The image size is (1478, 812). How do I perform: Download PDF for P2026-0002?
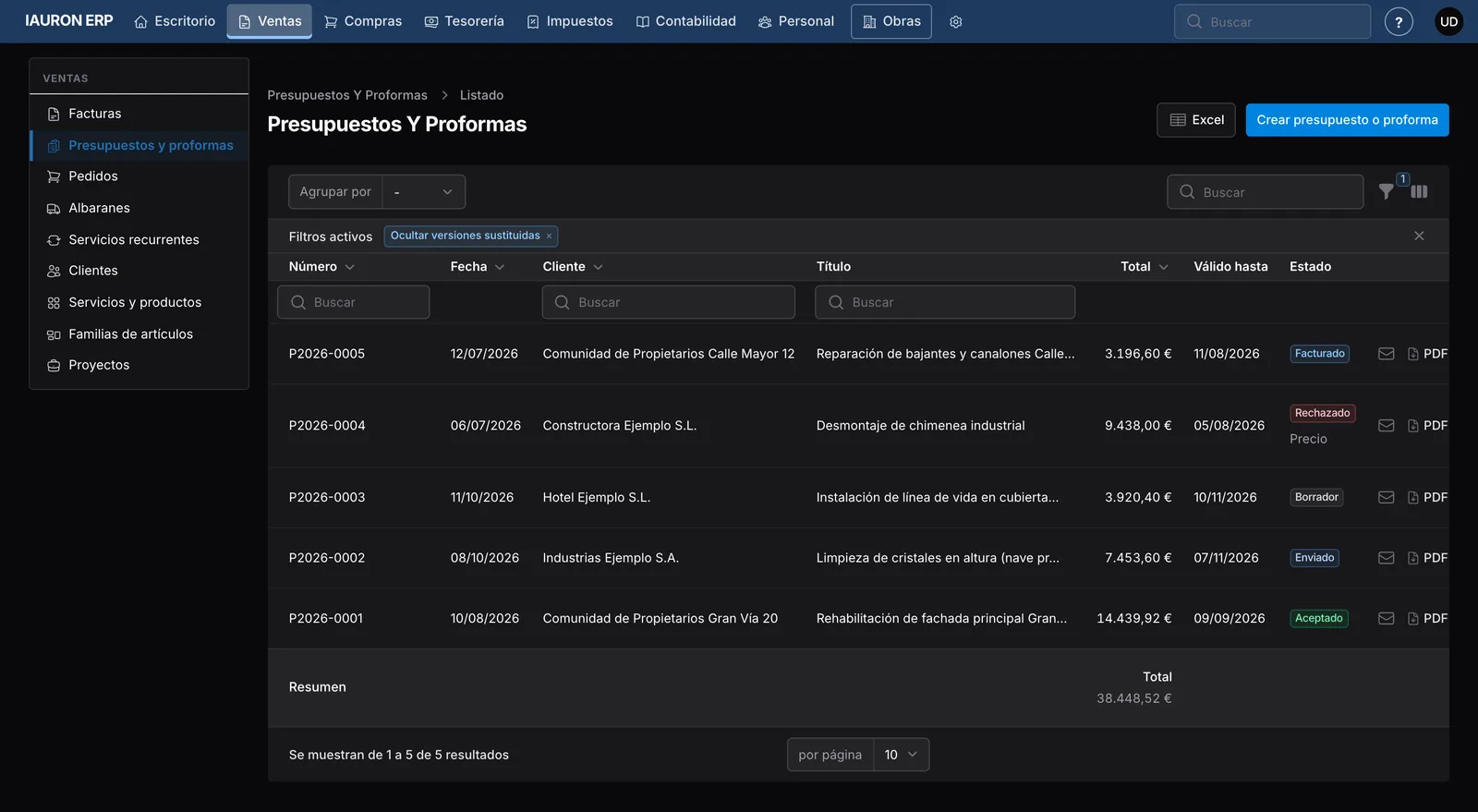pyautogui.click(x=1427, y=558)
